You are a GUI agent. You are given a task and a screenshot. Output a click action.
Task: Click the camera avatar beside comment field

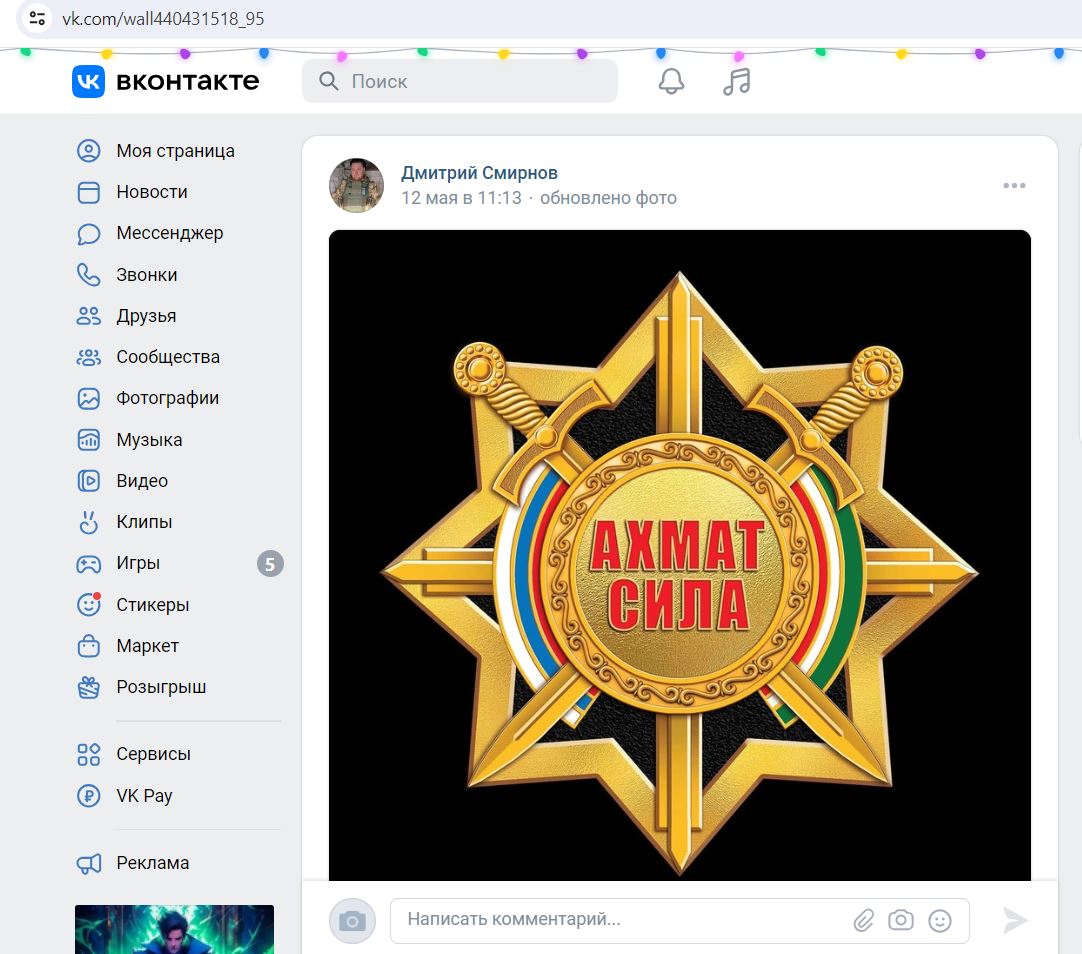(353, 920)
